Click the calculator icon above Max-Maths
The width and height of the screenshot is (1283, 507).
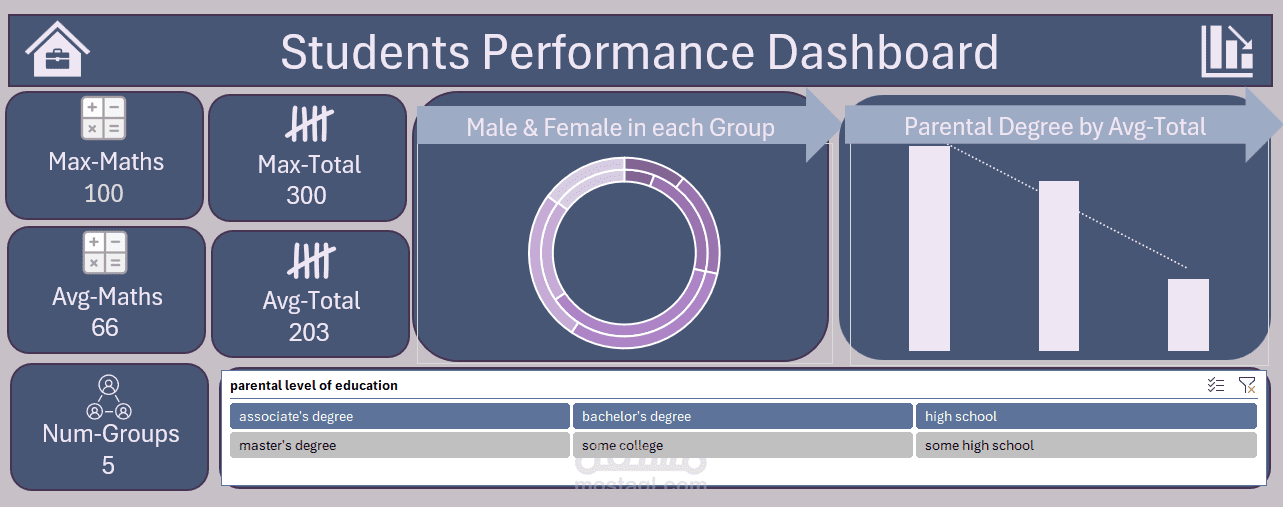(x=104, y=118)
